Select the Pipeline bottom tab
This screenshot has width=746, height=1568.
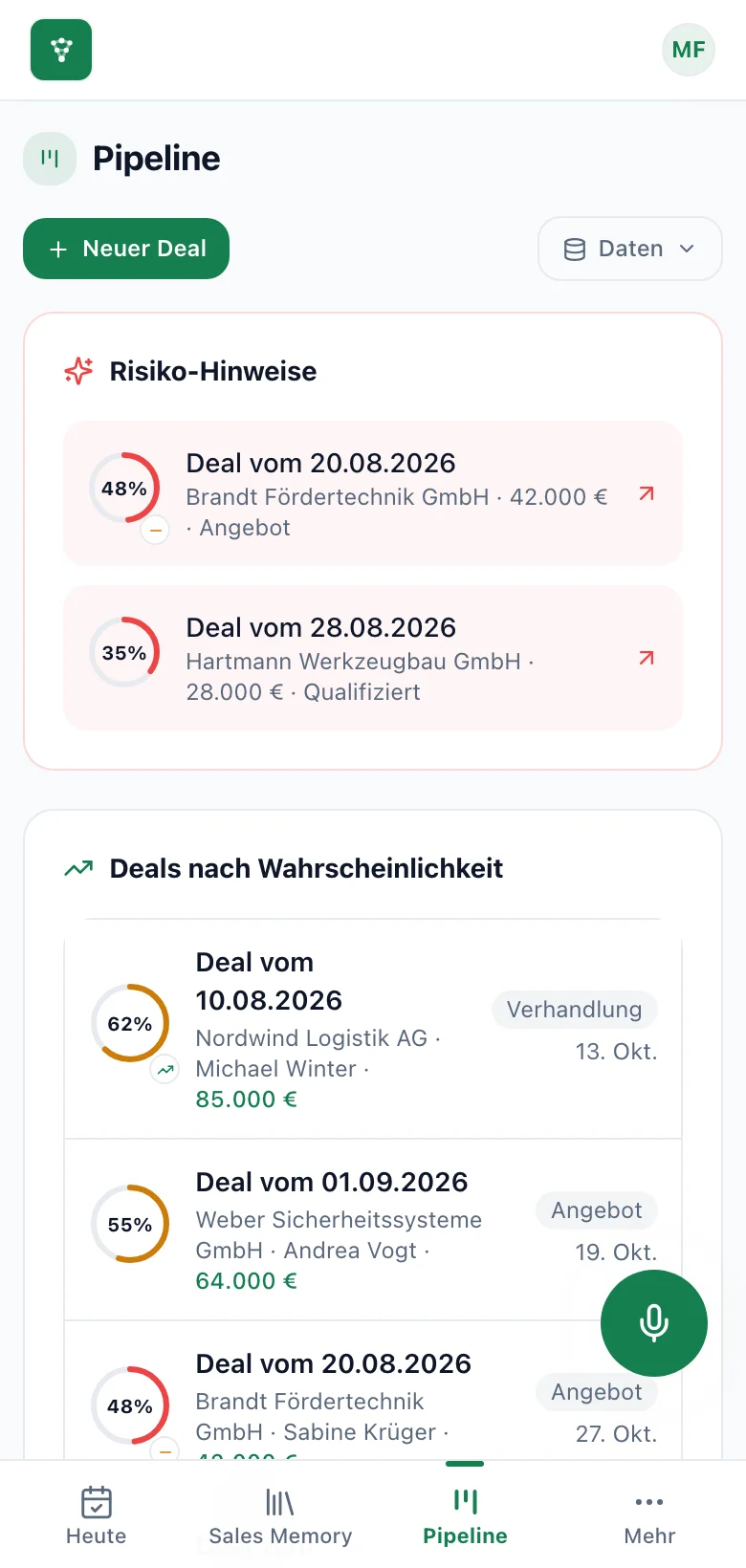coord(466,1516)
